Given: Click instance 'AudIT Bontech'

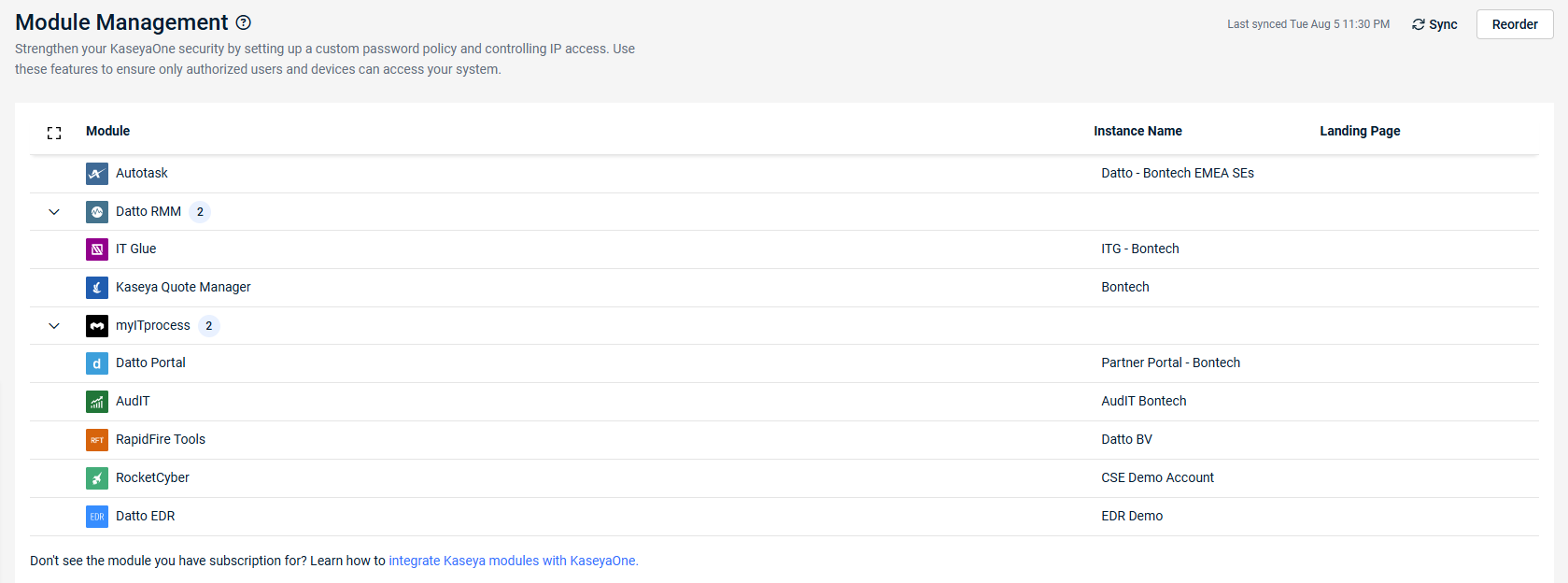Looking at the screenshot, I should point(1144,401).
